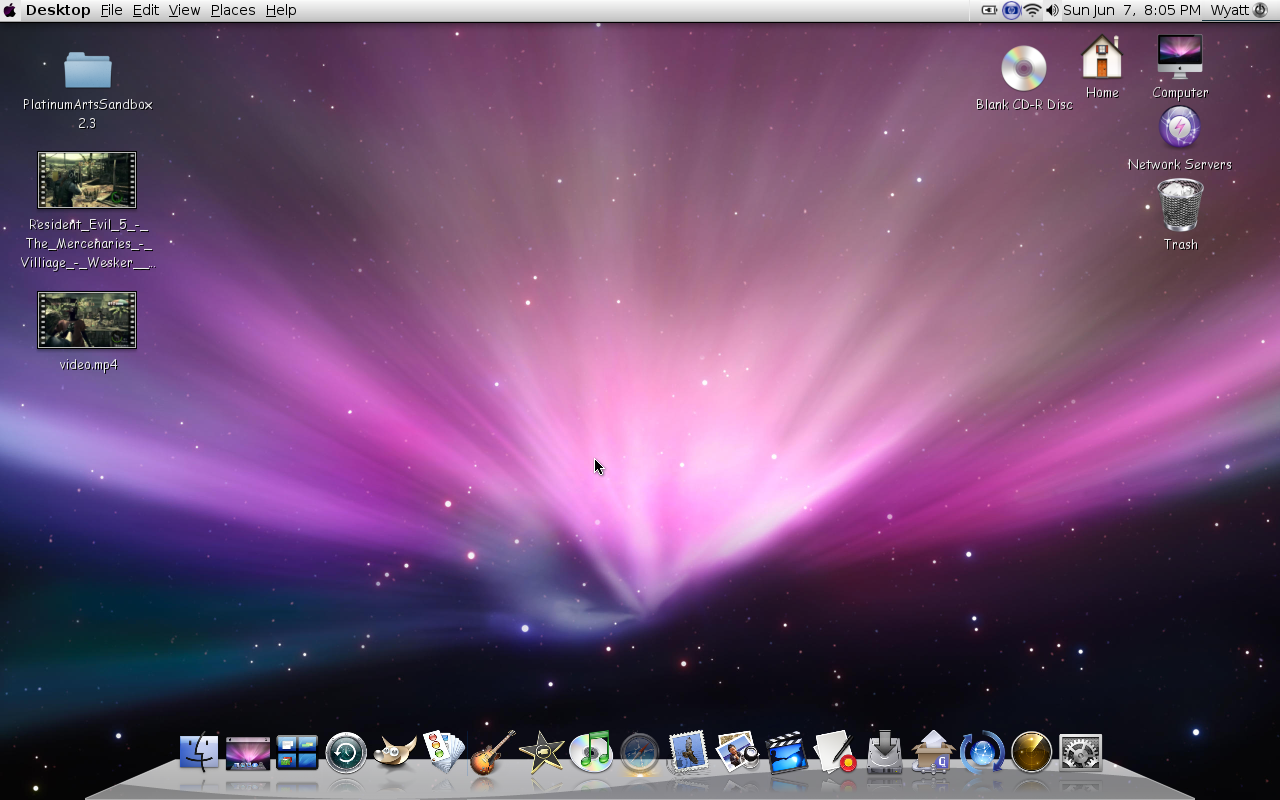This screenshot has height=800, width=1280.
Task: Click the battery status indicator
Action: pyautogui.click(x=989, y=10)
